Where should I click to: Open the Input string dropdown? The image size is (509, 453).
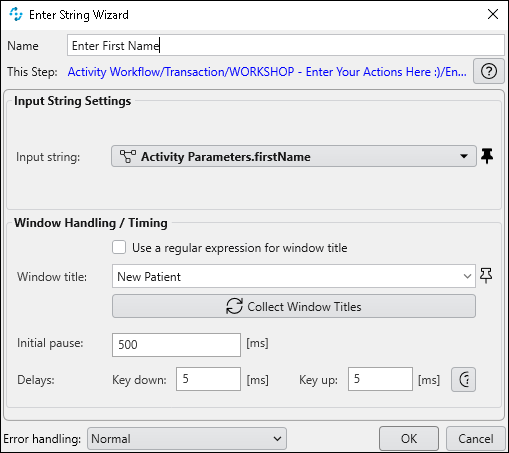pyautogui.click(x=294, y=156)
